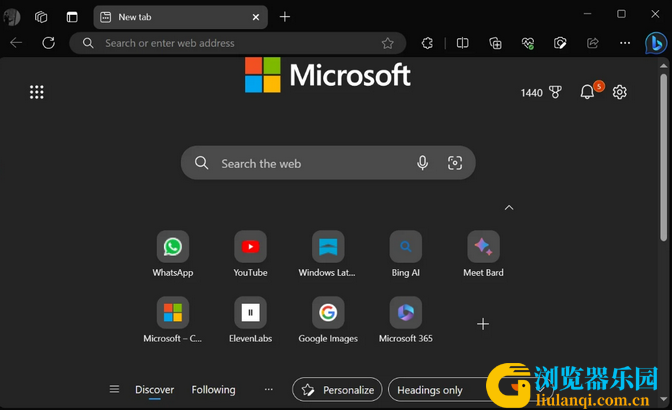Open the WhatsApp quick link
Viewport: 672px width, 410px height.
point(173,254)
